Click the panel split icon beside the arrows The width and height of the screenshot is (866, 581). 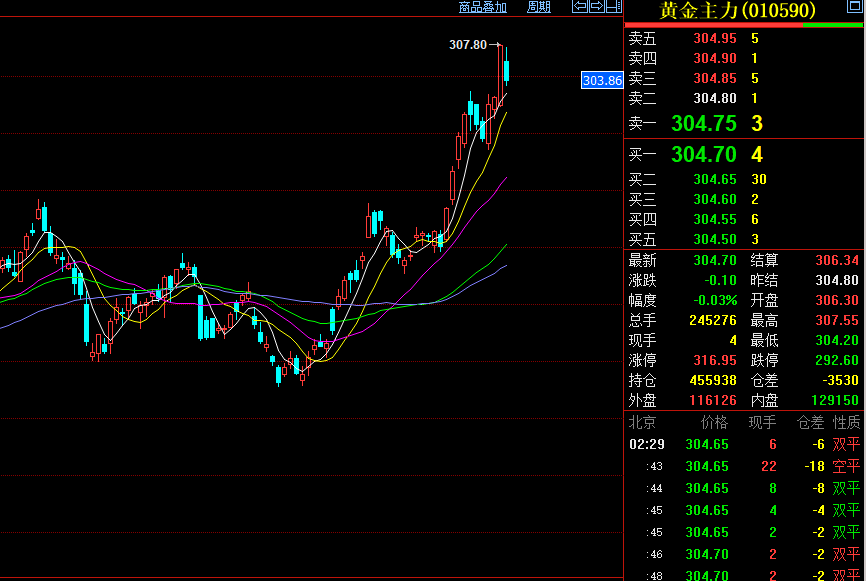pyautogui.click(x=612, y=7)
